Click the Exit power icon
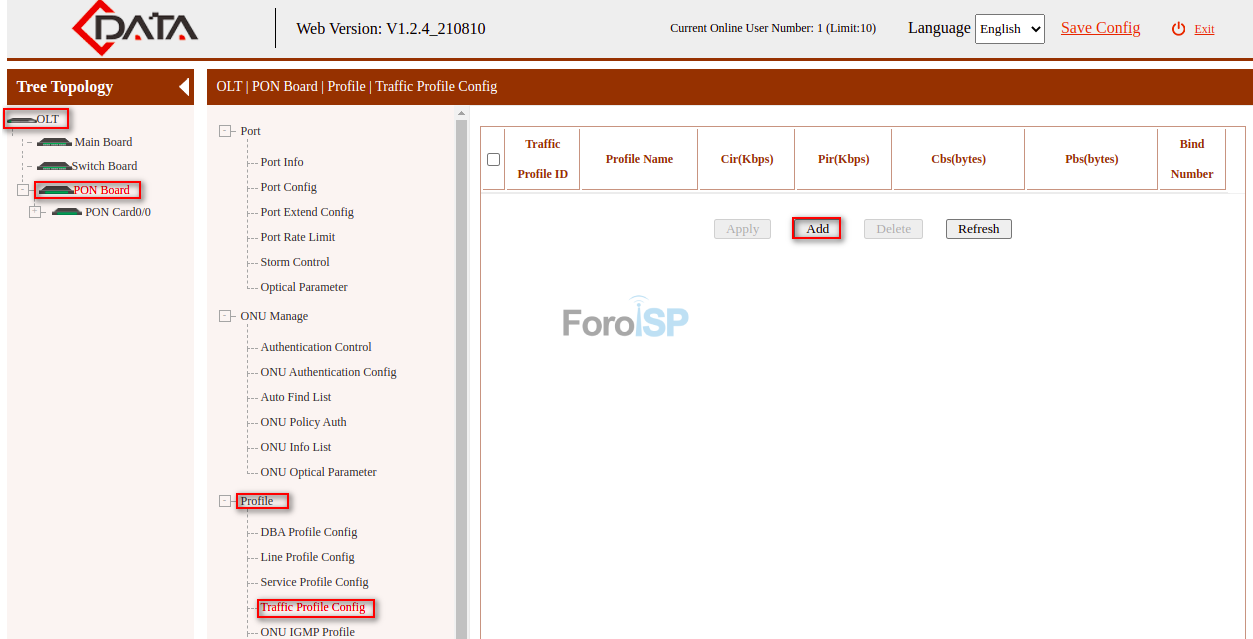1253x639 pixels. pyautogui.click(x=1176, y=28)
